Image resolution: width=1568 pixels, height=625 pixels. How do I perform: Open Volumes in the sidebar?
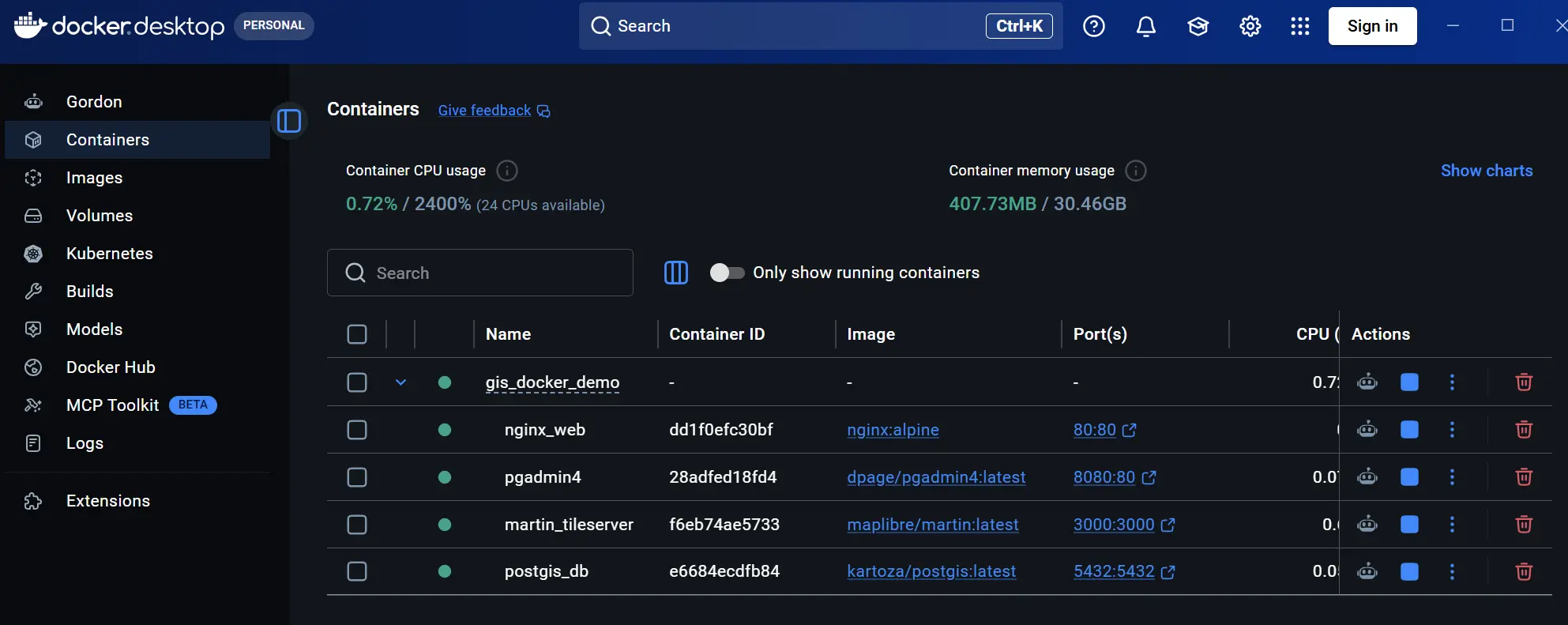point(137,216)
